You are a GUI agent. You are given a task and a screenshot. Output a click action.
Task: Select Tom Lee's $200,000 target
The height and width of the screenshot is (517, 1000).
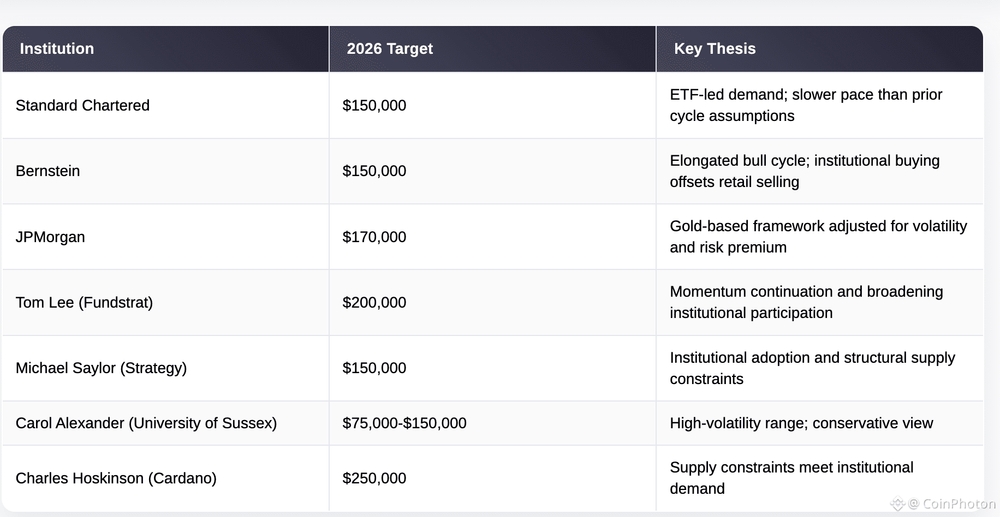tap(374, 302)
